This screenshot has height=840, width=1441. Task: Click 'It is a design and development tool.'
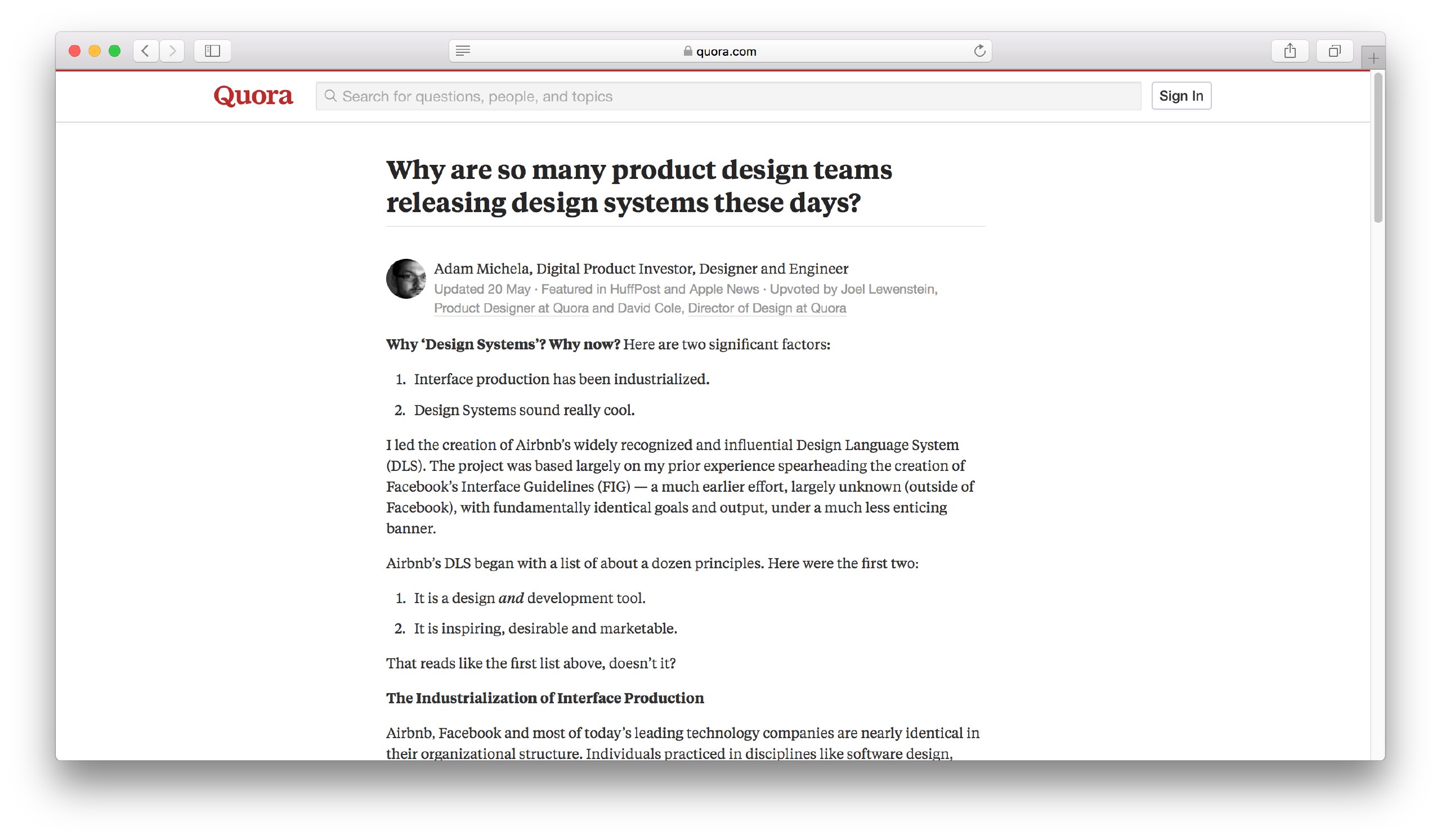coord(530,598)
